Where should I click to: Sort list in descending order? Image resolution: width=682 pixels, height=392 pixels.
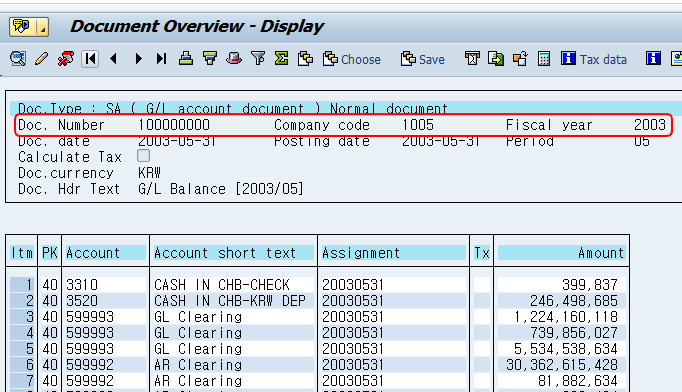(210, 59)
